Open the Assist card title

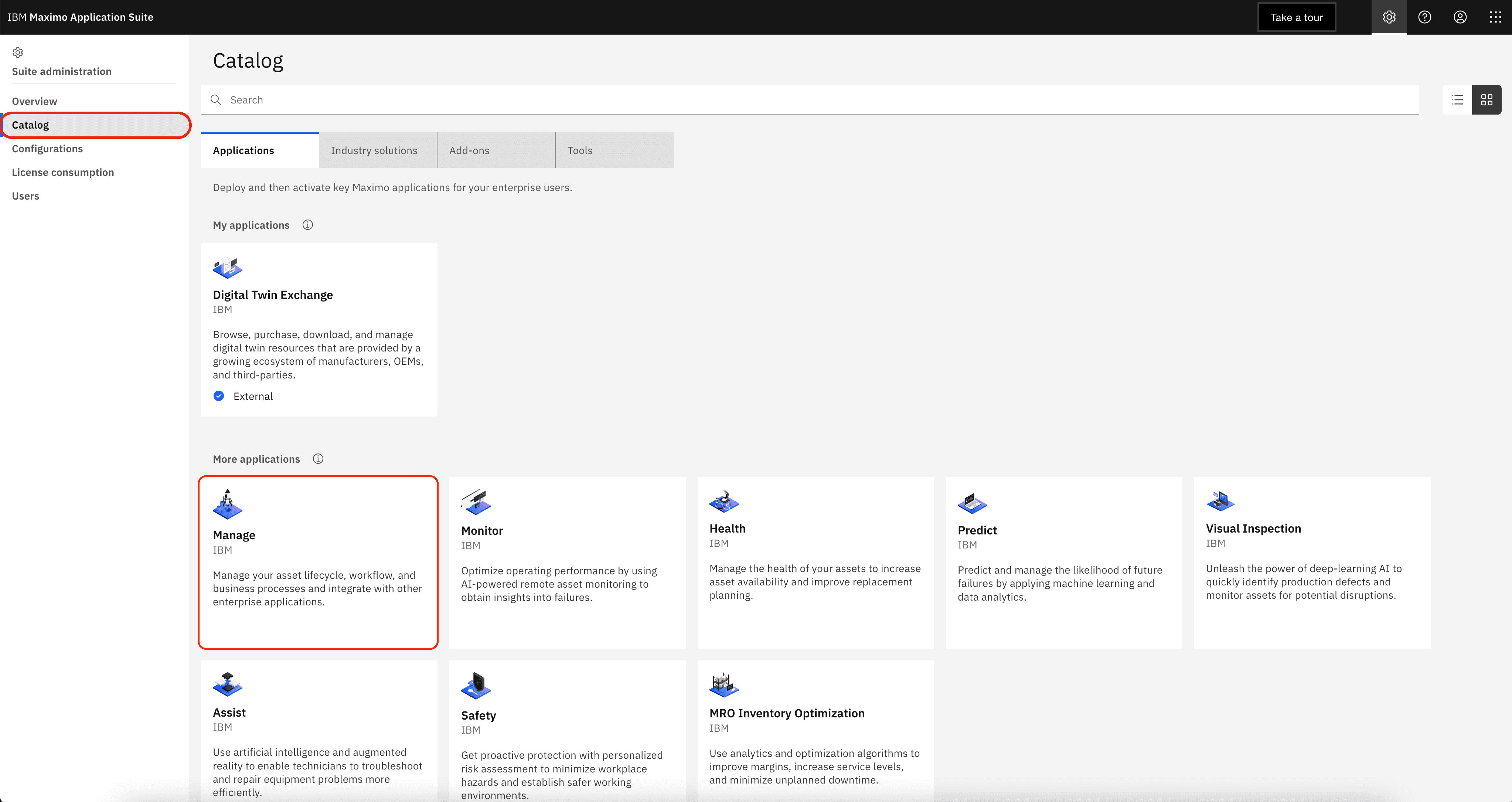tap(229, 712)
